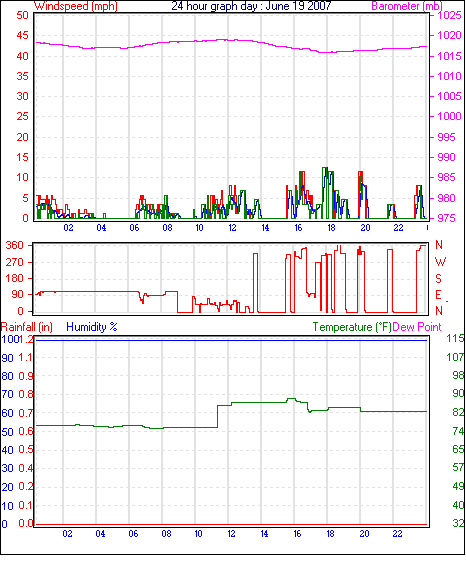Screen dimensions: 466x563
Task: Click the E compass direction label
Action: (438, 295)
